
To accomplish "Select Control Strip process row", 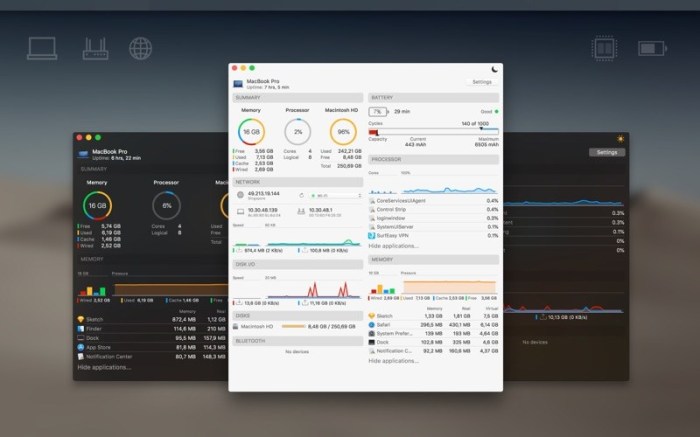I will 433,209.
